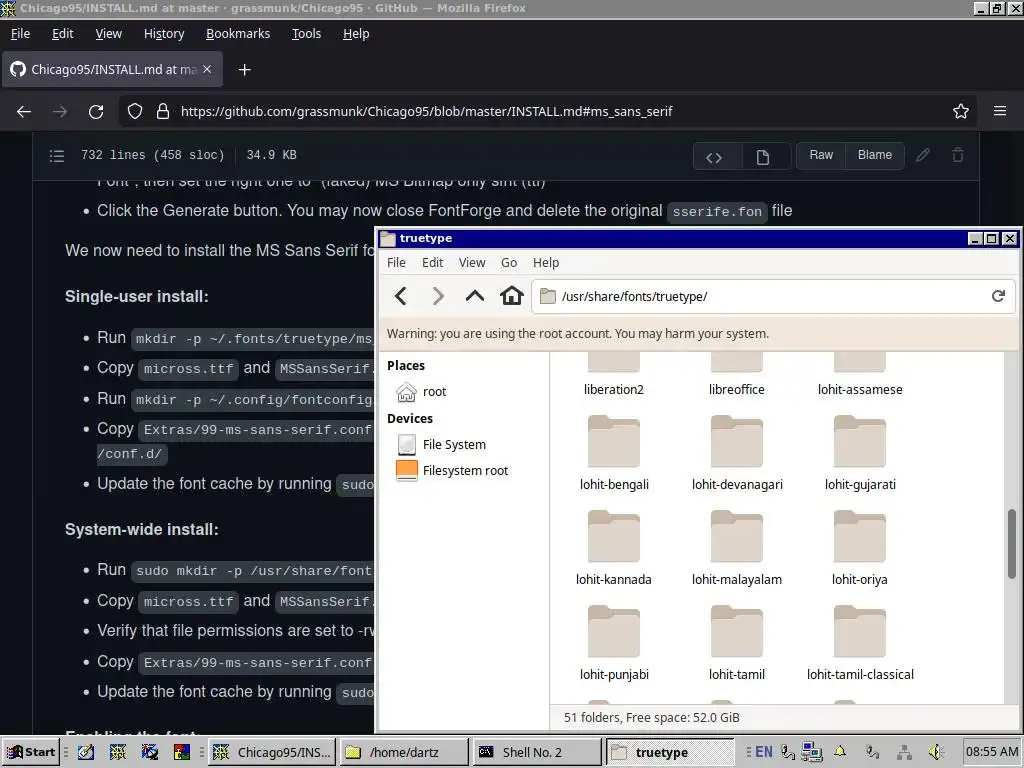Click the volume speaker tray icon
Viewport: 1024px width, 768px height.
tap(936, 752)
